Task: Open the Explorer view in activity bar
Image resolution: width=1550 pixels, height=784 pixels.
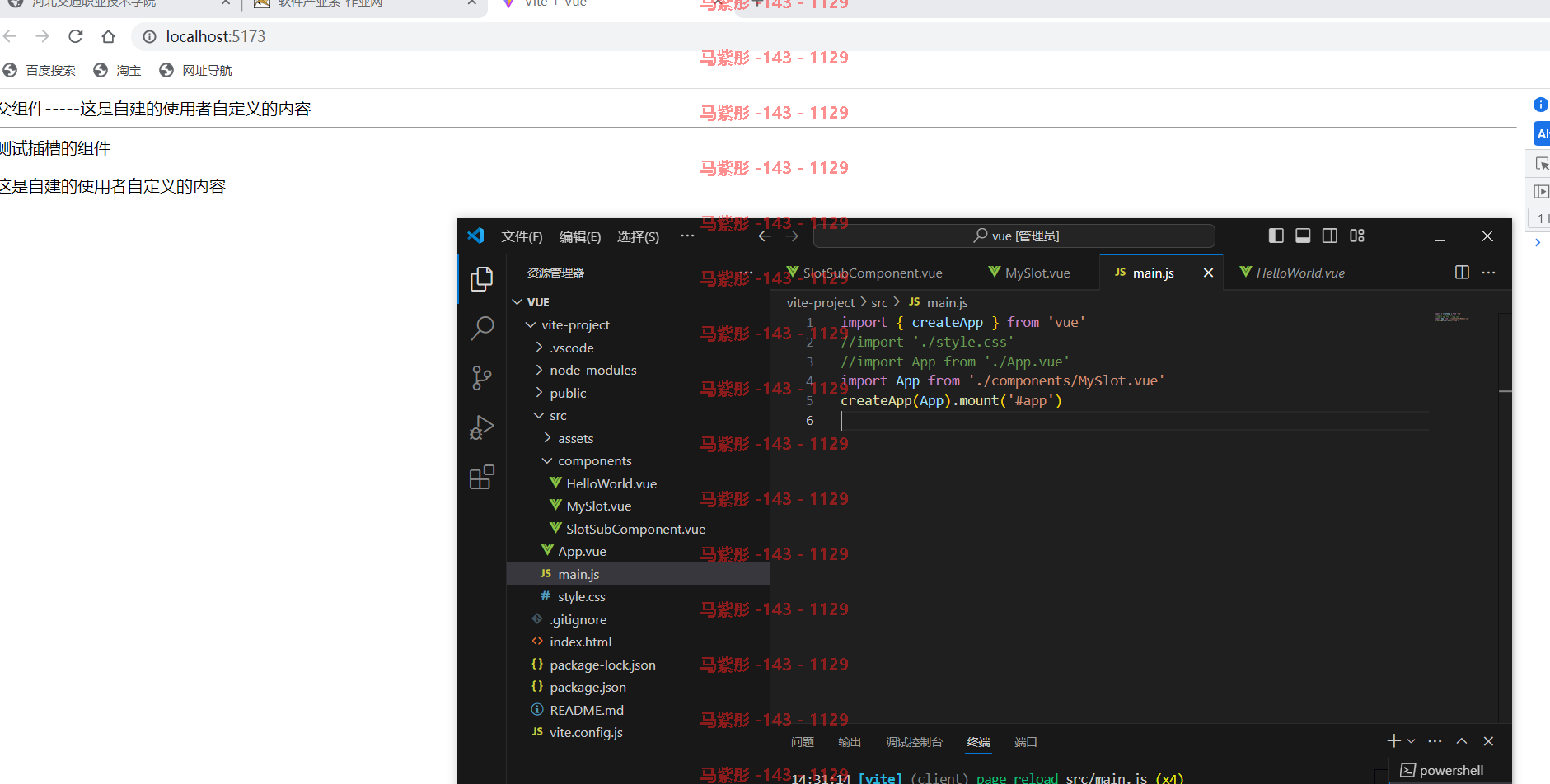Action: coord(482,279)
